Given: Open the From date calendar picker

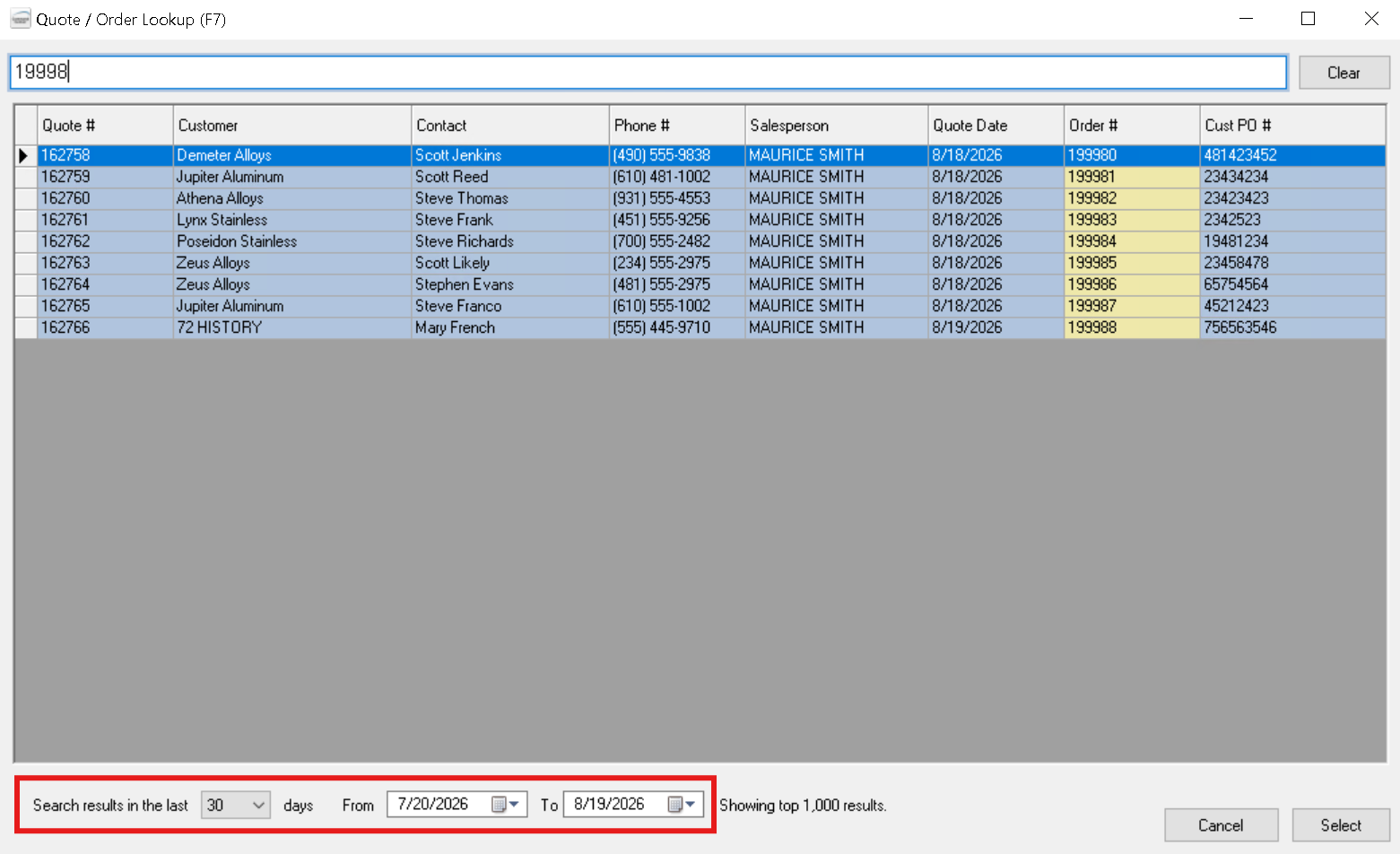Looking at the screenshot, I should (x=507, y=805).
